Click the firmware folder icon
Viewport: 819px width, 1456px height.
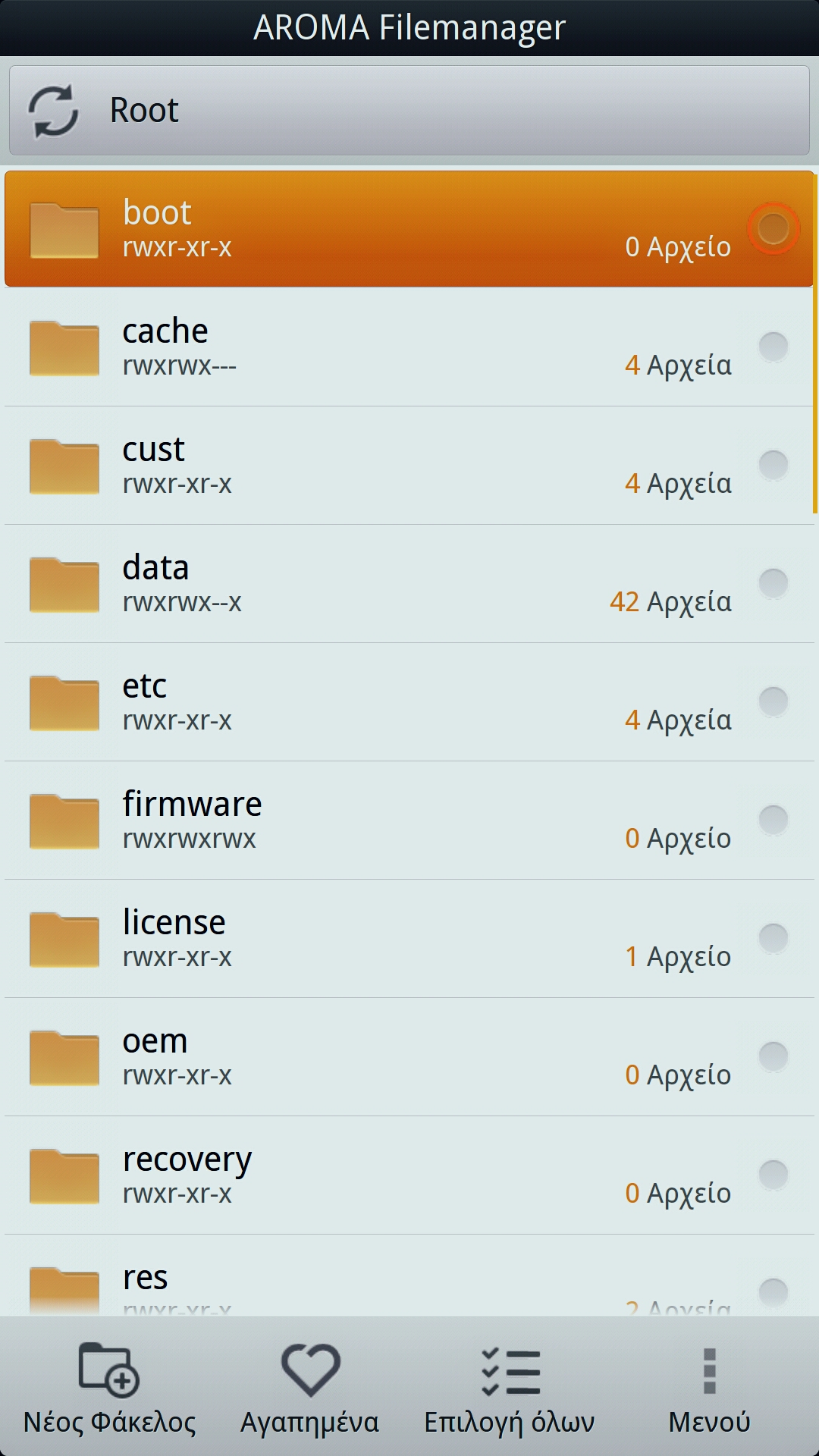64,821
